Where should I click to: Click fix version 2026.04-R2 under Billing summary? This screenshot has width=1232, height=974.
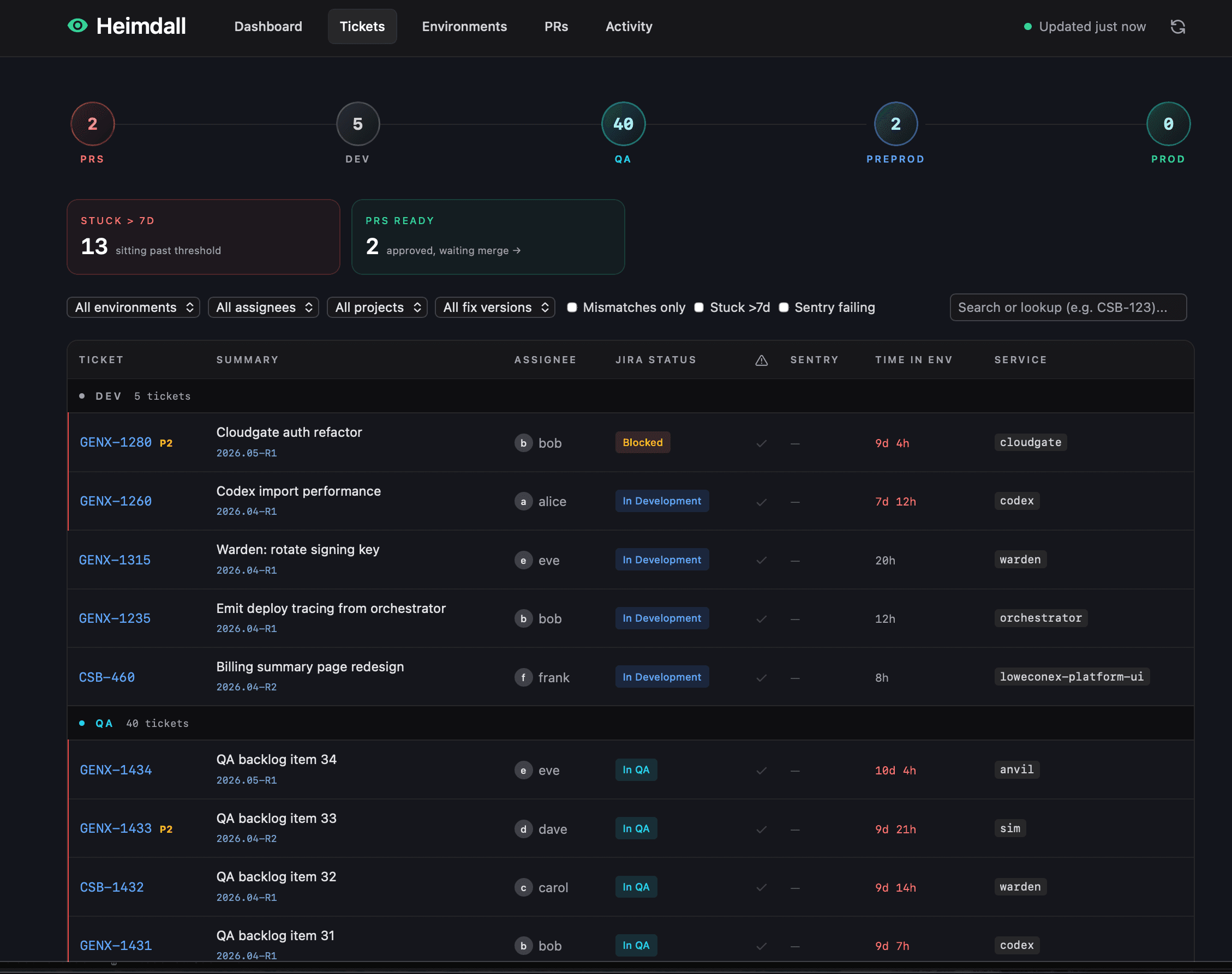[247, 687]
